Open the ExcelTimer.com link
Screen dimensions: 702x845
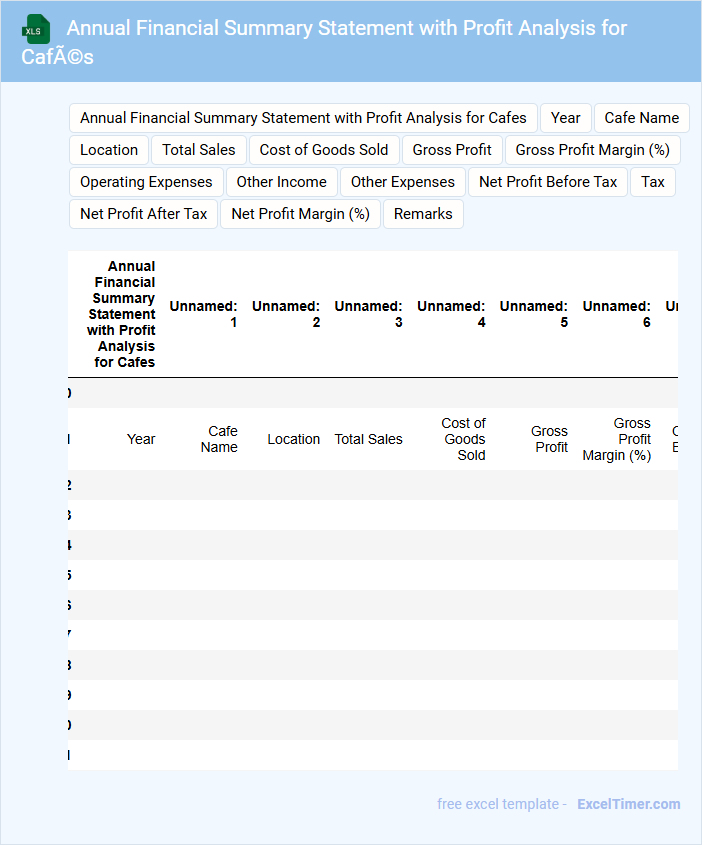[629, 804]
